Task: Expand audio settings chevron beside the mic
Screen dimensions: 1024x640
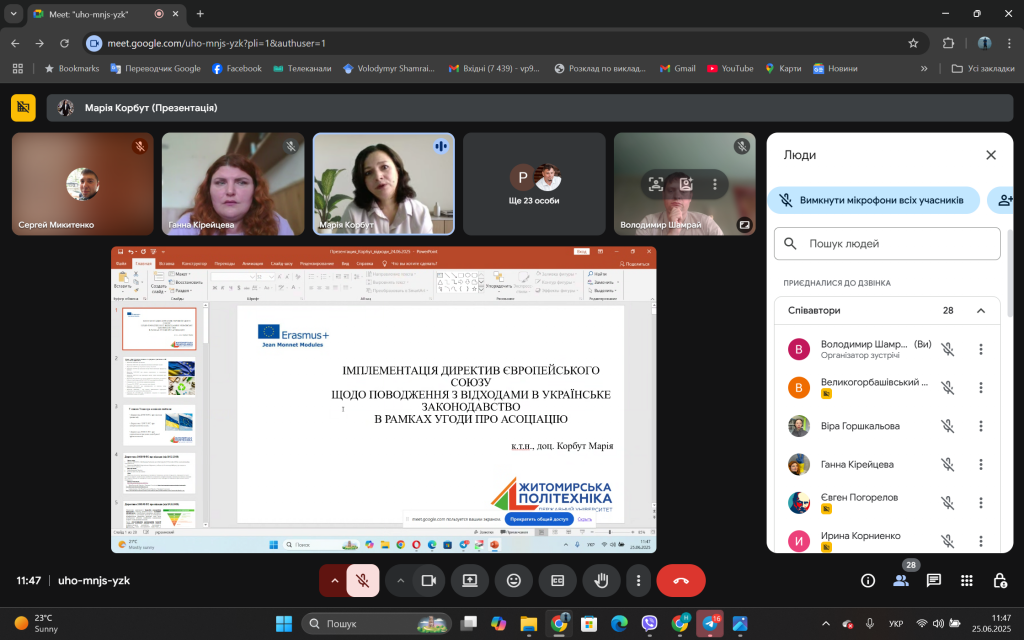Action: [x=334, y=581]
